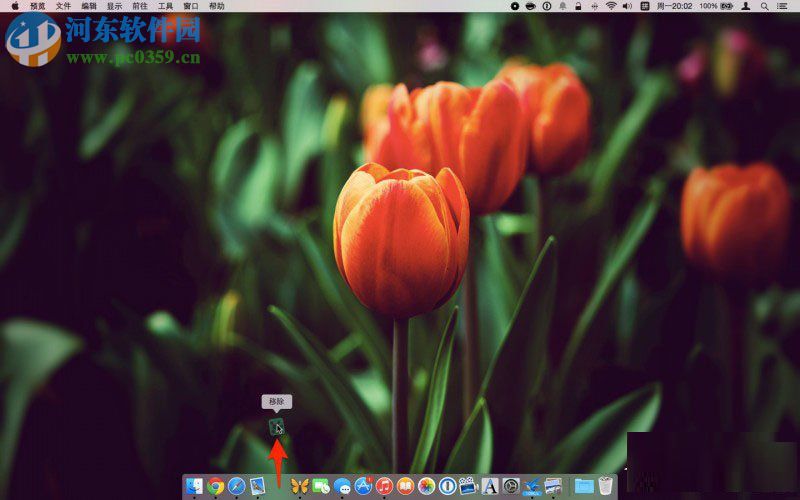The image size is (800, 500).
Task: Launch iTunes music icon in Dock
Action: point(384,486)
